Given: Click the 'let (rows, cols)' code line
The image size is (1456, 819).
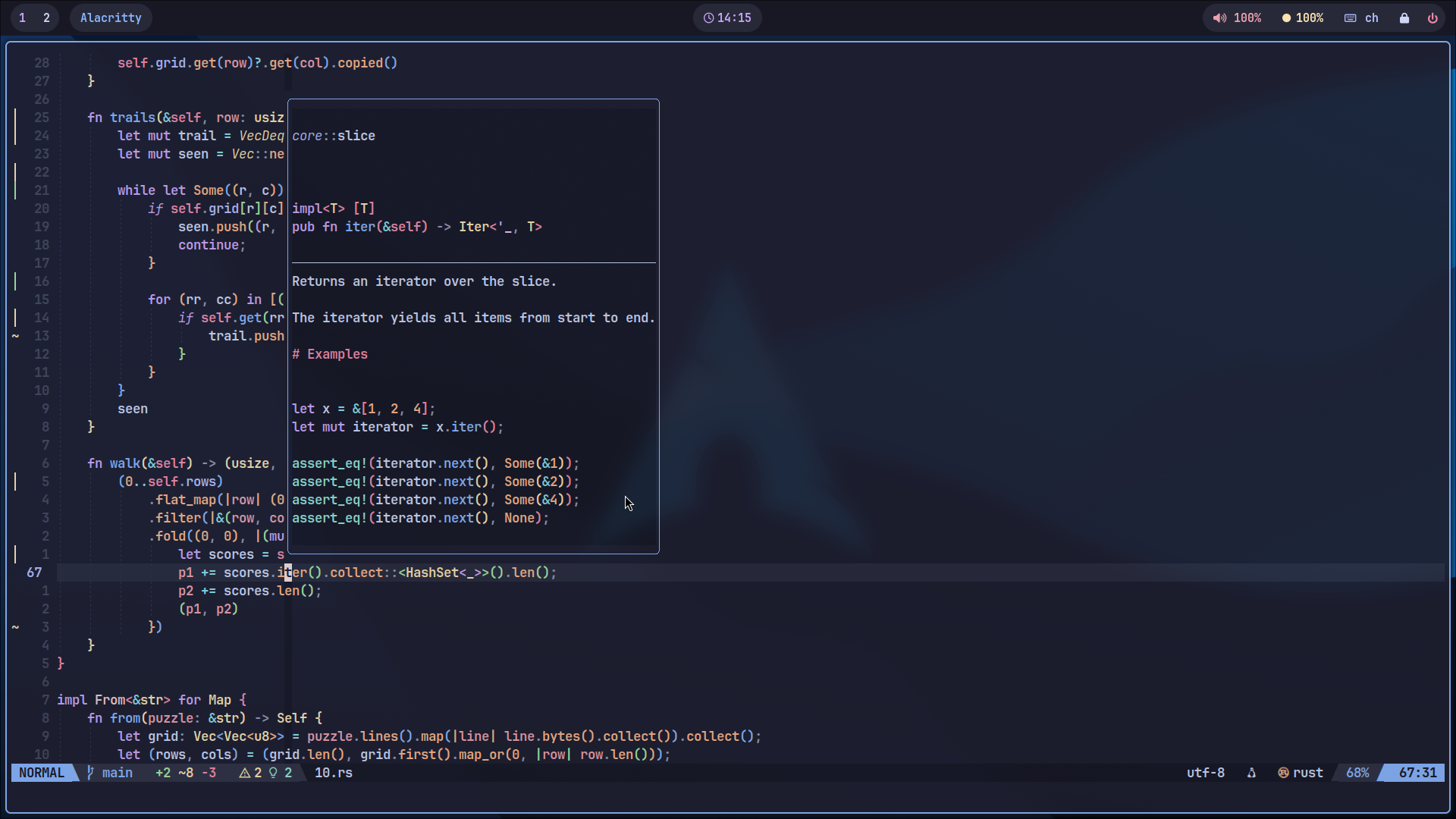Looking at the screenshot, I should point(394,755).
